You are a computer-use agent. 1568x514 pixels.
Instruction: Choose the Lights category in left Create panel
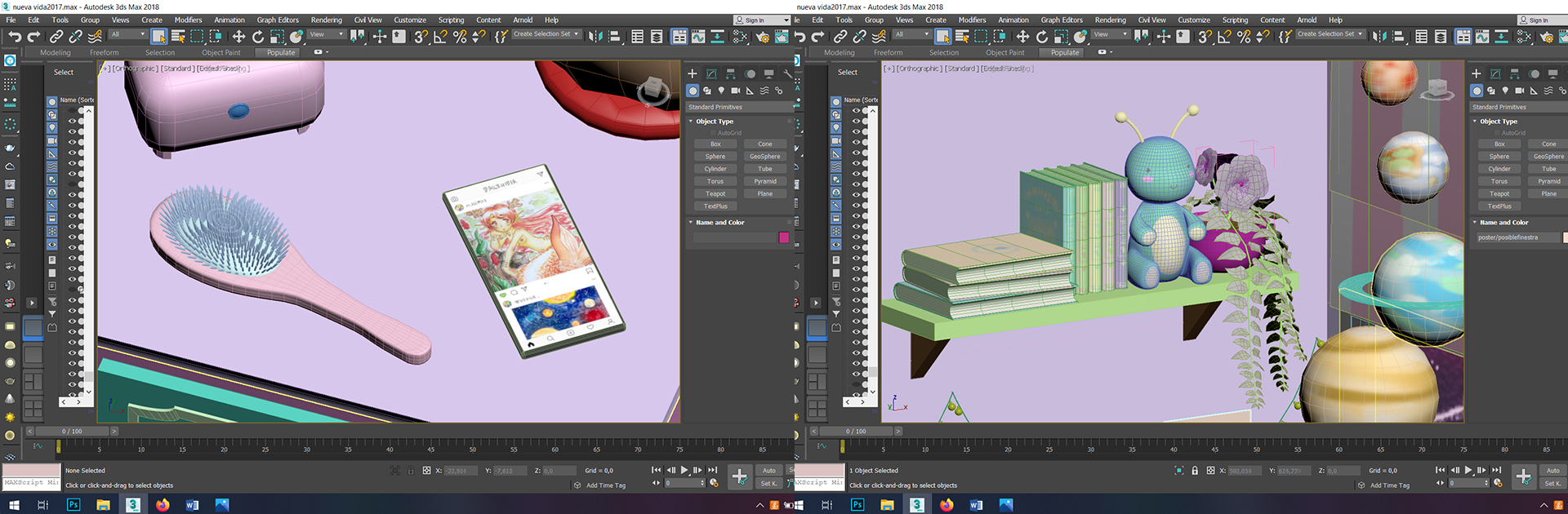point(721,91)
